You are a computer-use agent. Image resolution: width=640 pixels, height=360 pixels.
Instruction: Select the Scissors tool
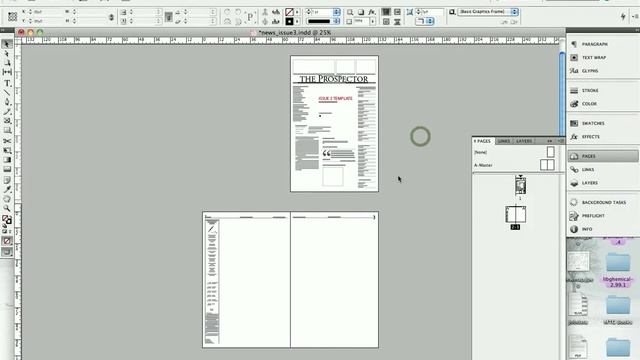click(x=7, y=141)
